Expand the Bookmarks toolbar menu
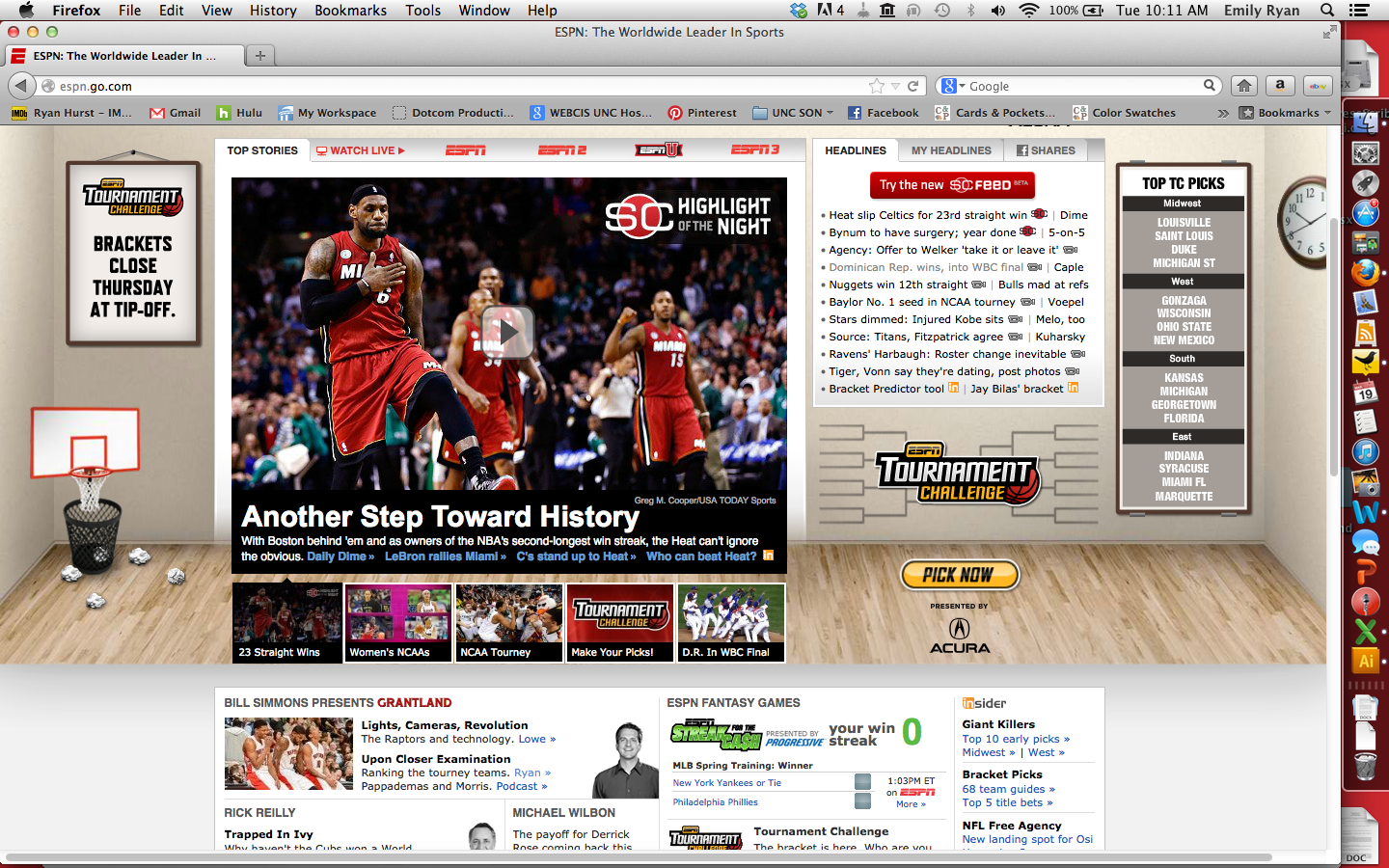Viewport: 1389px width, 868px height. pos(1285,113)
